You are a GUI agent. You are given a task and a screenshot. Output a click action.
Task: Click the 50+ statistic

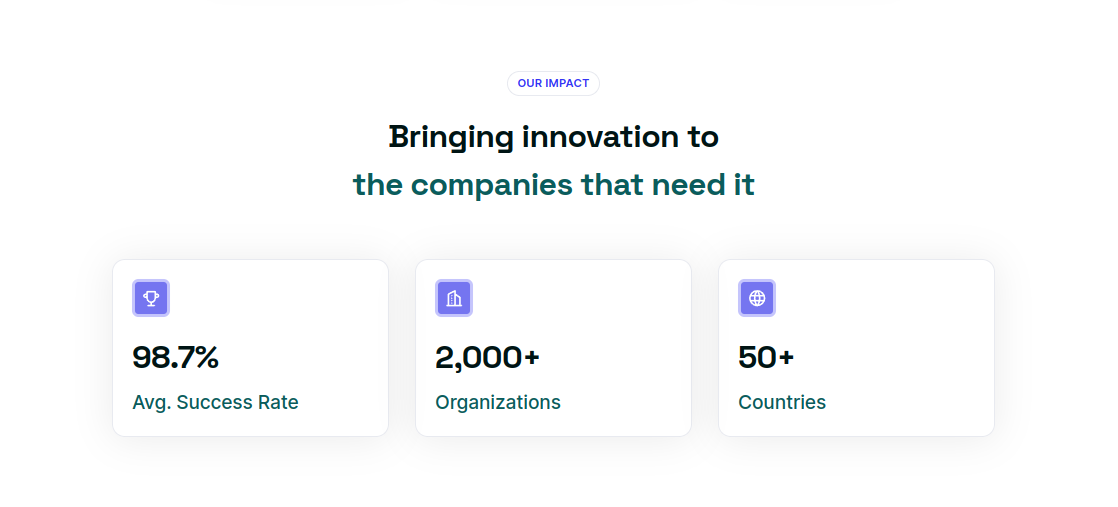point(766,357)
